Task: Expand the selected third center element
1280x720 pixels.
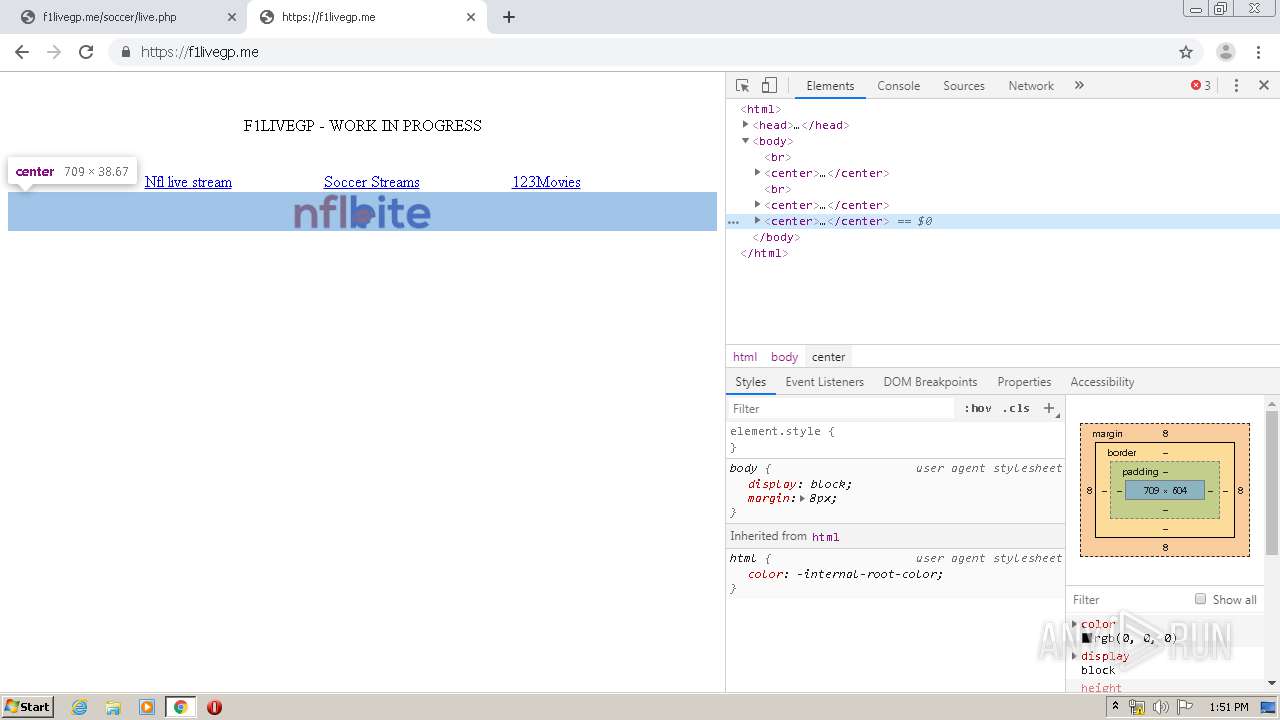Action: click(x=758, y=221)
